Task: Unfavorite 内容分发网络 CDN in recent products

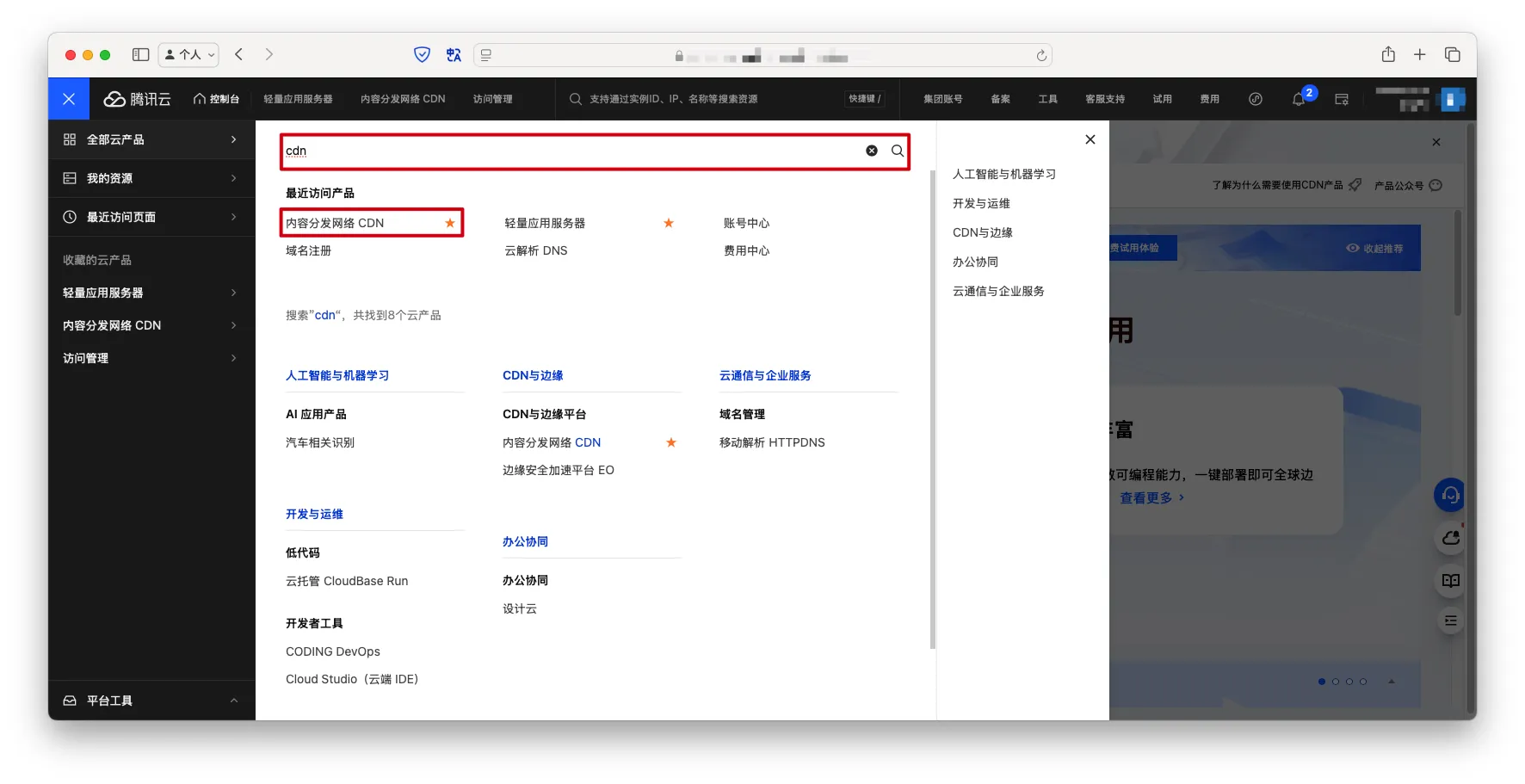Action: [x=449, y=223]
